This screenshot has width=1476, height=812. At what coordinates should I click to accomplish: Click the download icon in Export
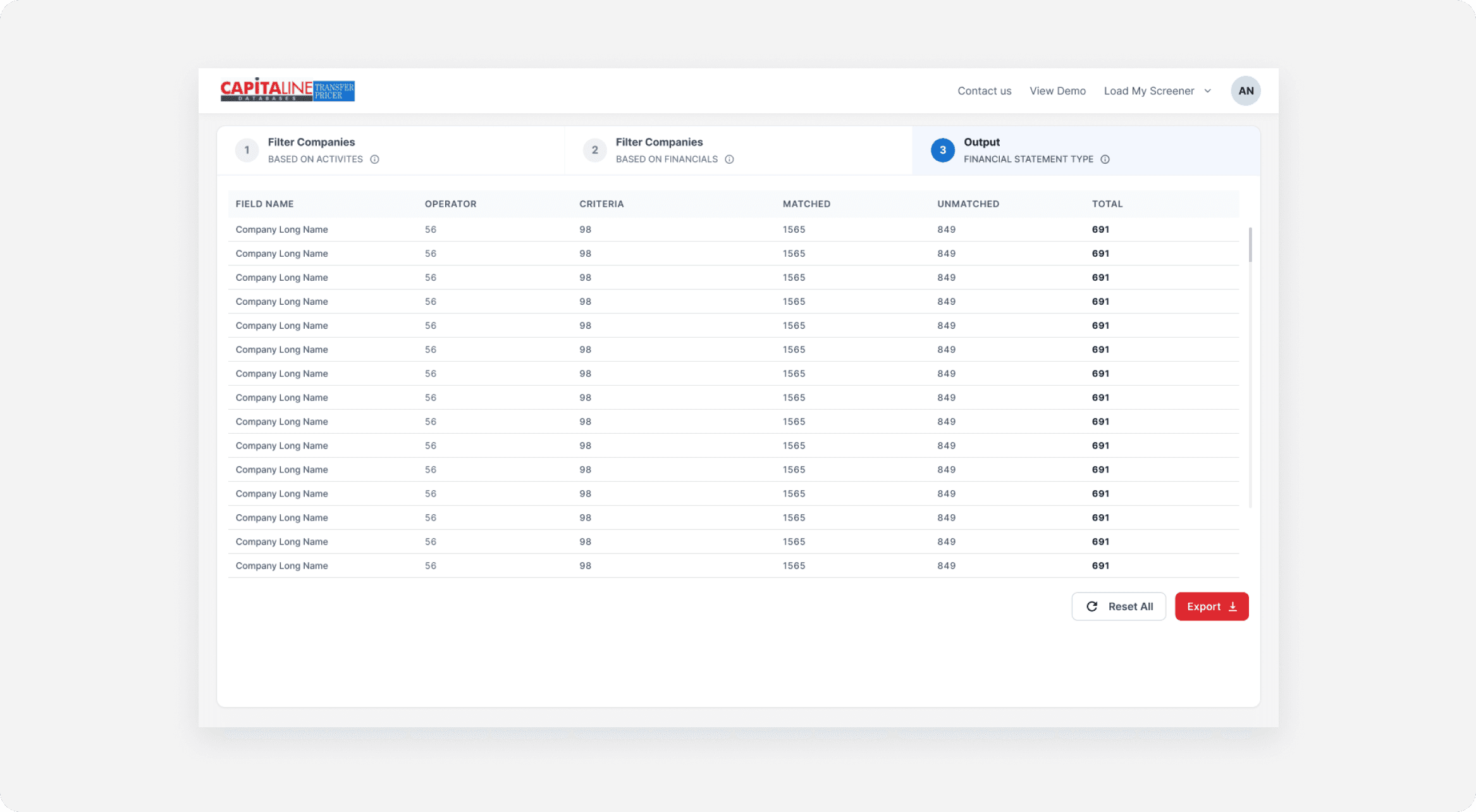coord(1233,606)
